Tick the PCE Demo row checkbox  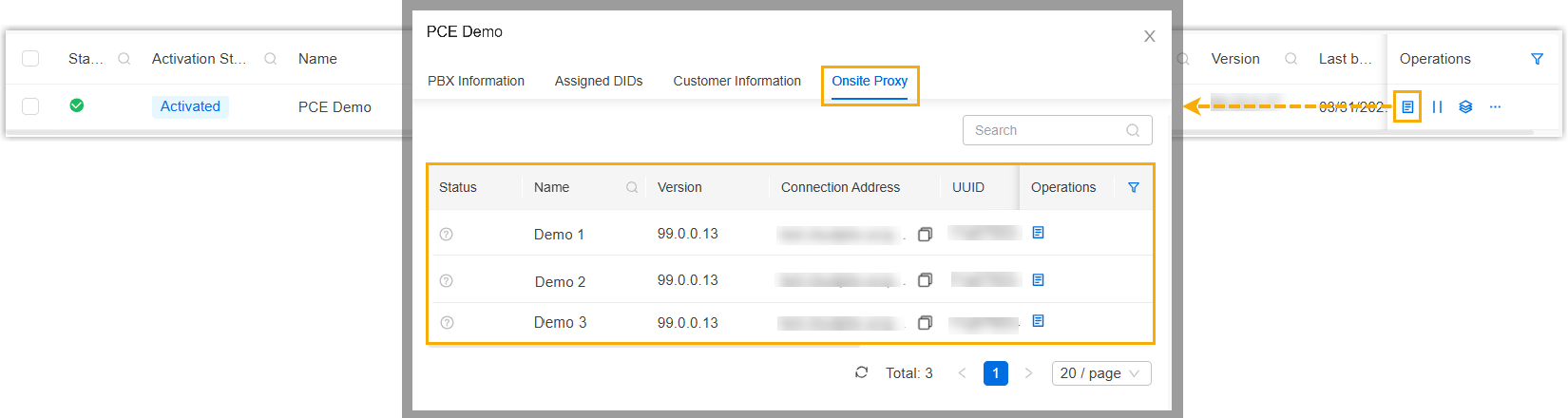tap(30, 106)
